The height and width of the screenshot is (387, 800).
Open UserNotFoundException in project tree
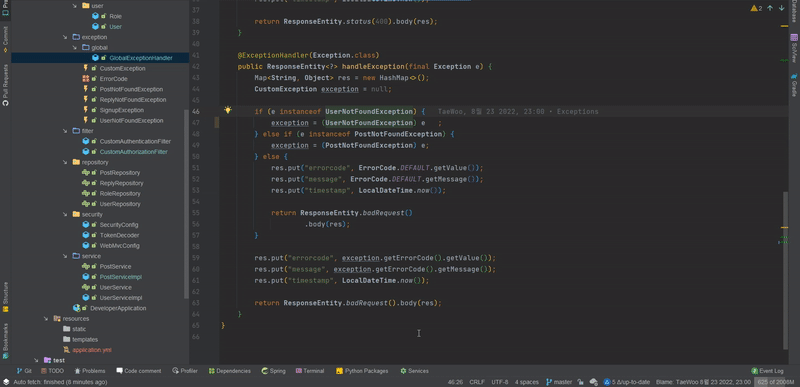coord(131,120)
